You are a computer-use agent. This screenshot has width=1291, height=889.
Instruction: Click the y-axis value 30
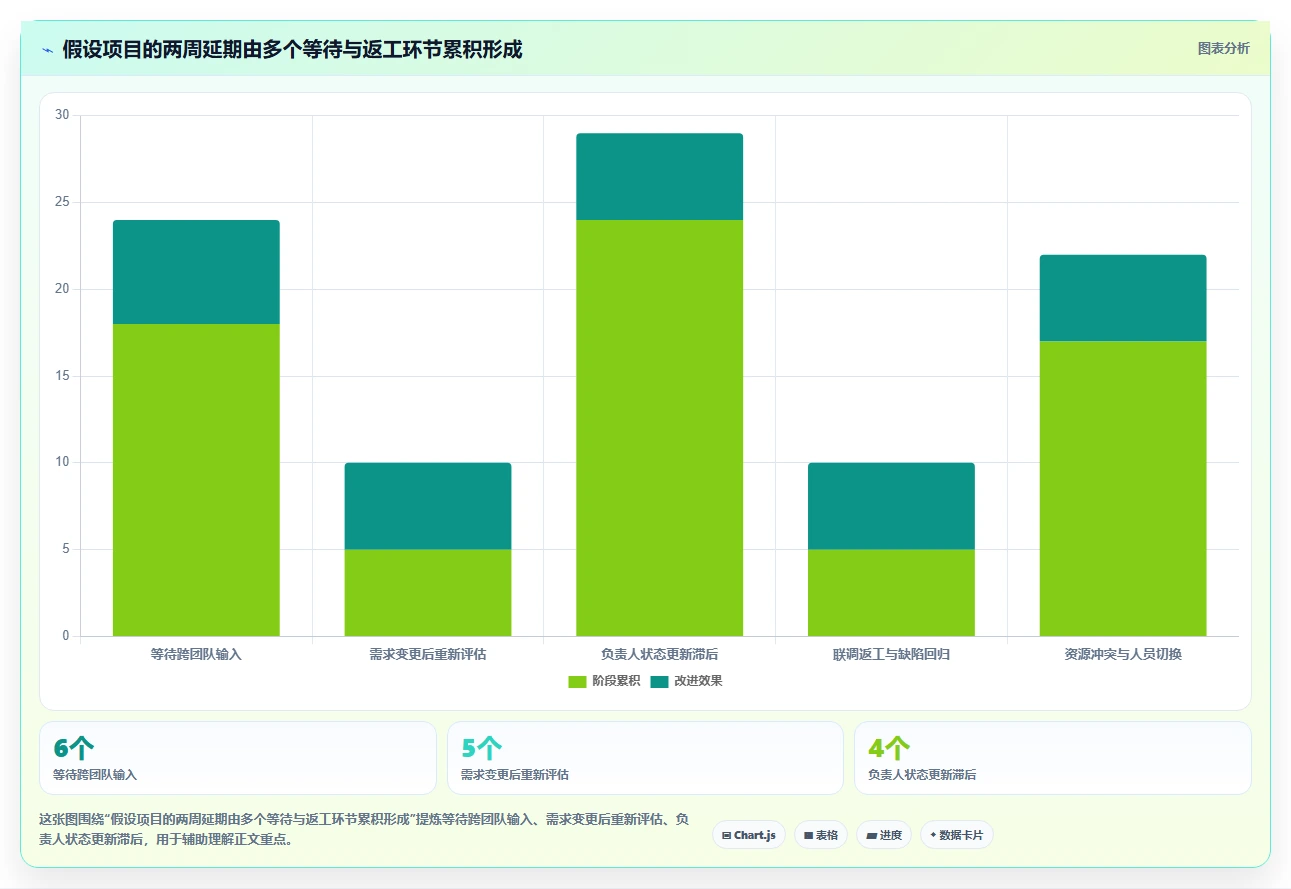(x=62, y=115)
